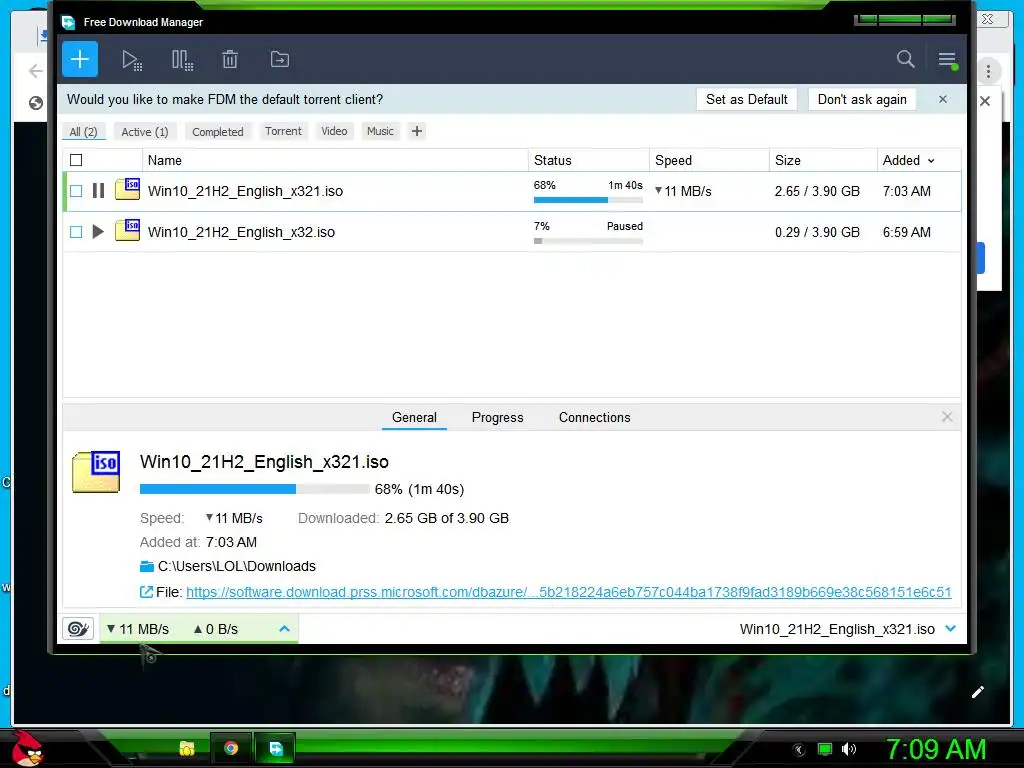Open the browser three-dot menu behind FDM
Viewport: 1024px width, 768px height.
pos(988,71)
